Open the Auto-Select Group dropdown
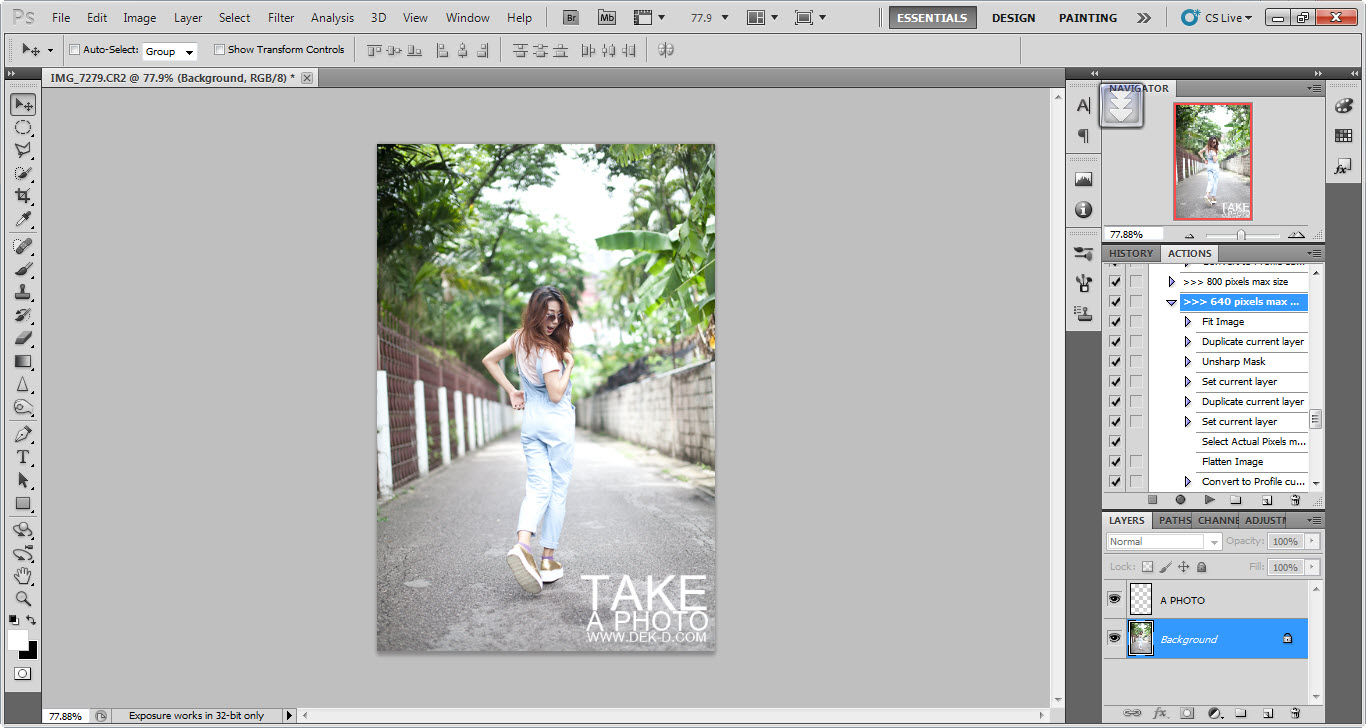 click(170, 51)
